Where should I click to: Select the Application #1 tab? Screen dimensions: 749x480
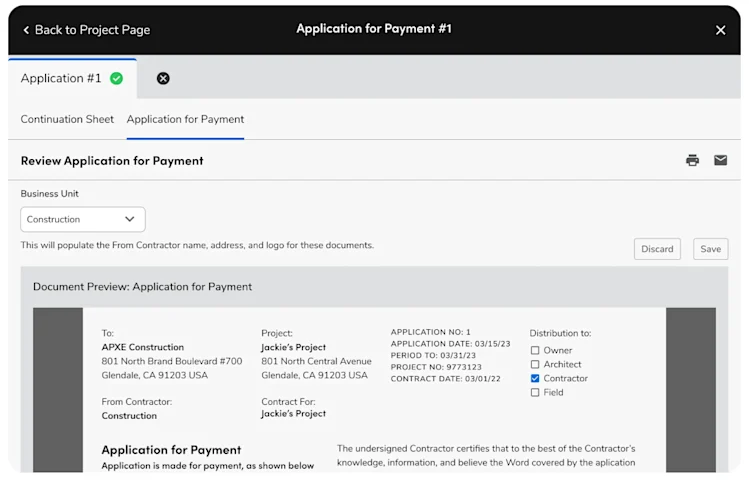point(72,79)
